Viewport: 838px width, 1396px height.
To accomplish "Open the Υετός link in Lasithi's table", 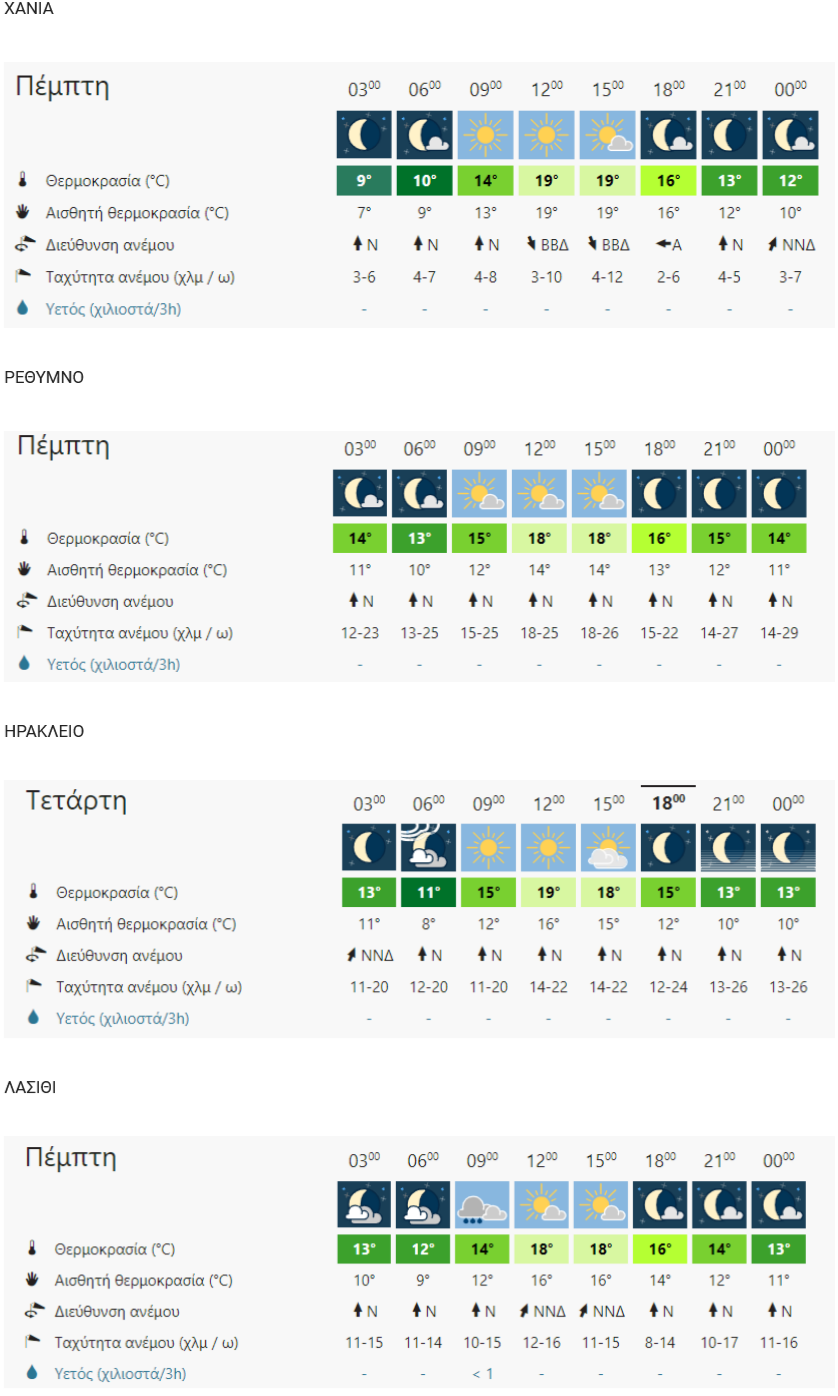I will (x=121, y=1373).
